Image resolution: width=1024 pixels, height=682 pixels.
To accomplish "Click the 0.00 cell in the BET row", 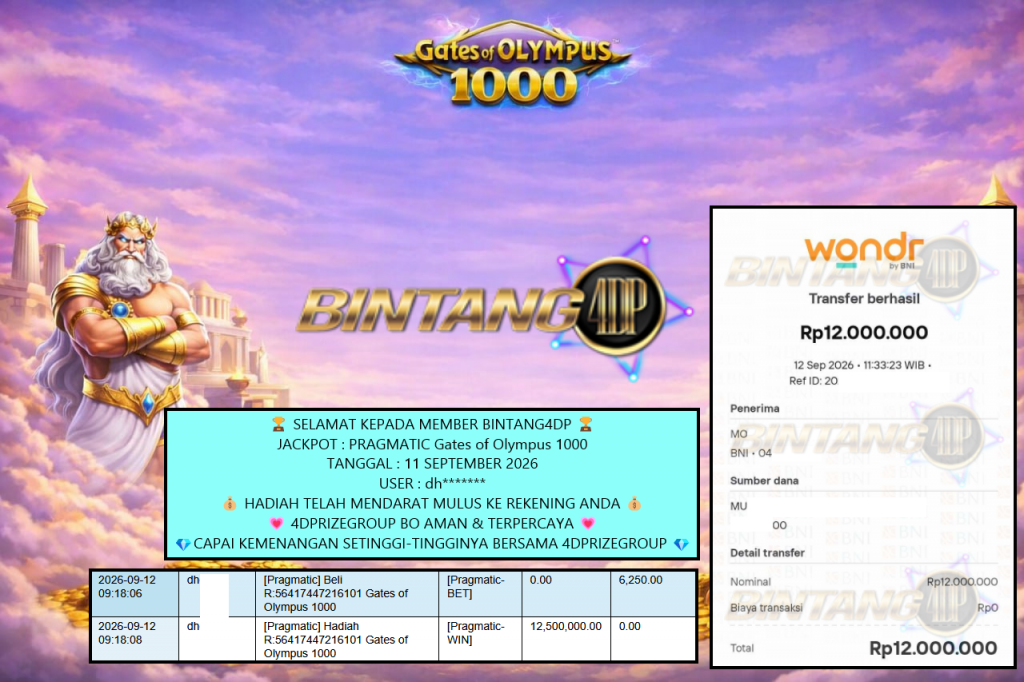I will coord(566,593).
